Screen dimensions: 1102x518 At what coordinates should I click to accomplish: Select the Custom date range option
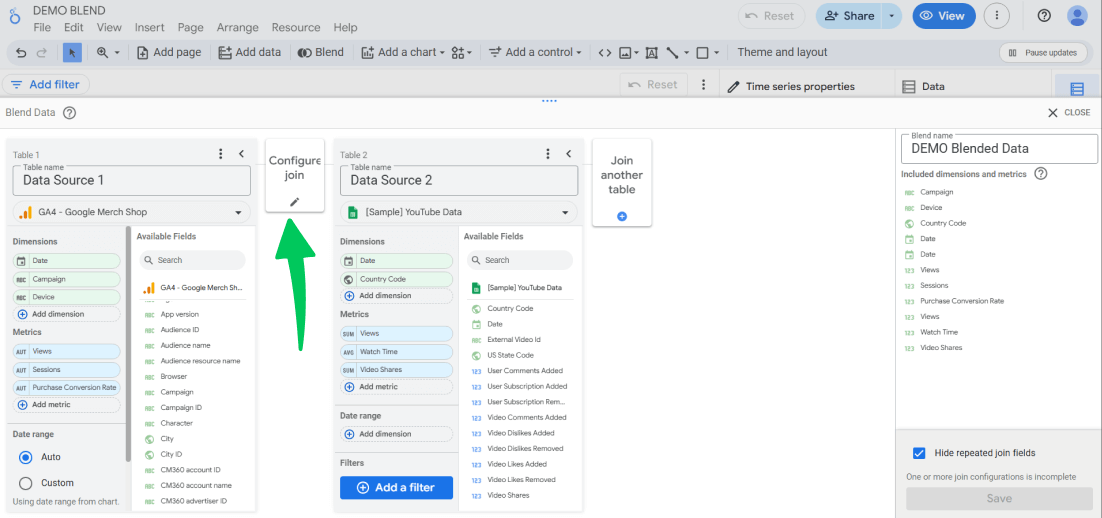[x=26, y=483]
